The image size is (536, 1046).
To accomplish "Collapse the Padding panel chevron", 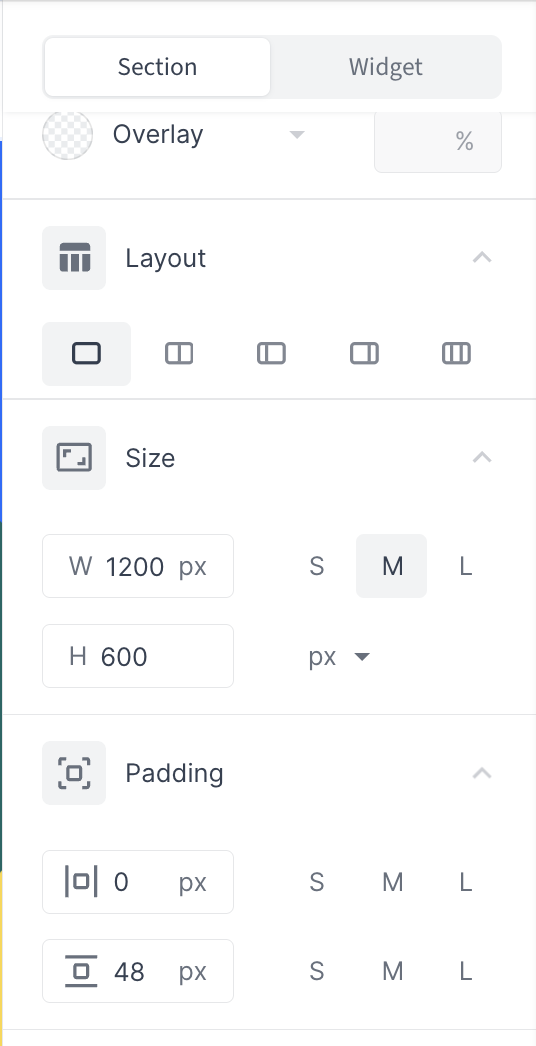I will [x=482, y=773].
